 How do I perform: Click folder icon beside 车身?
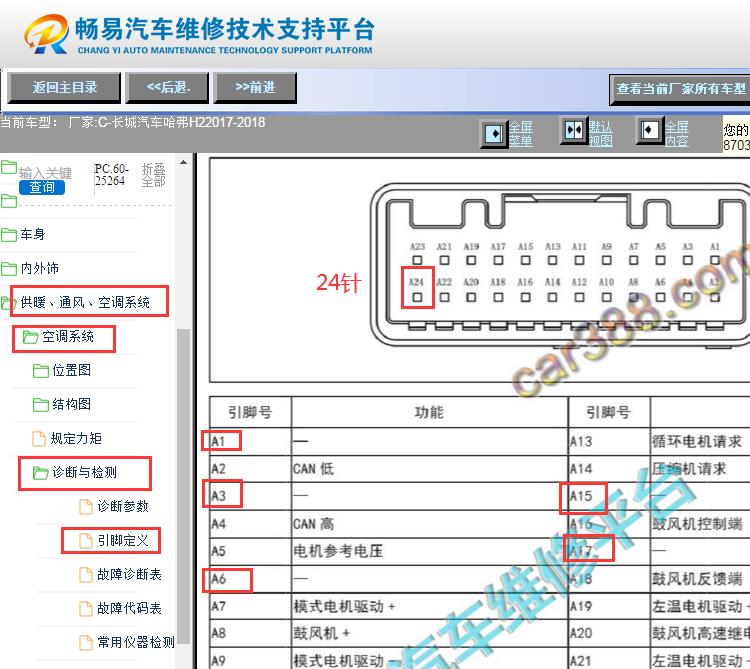pyautogui.click(x=9, y=234)
